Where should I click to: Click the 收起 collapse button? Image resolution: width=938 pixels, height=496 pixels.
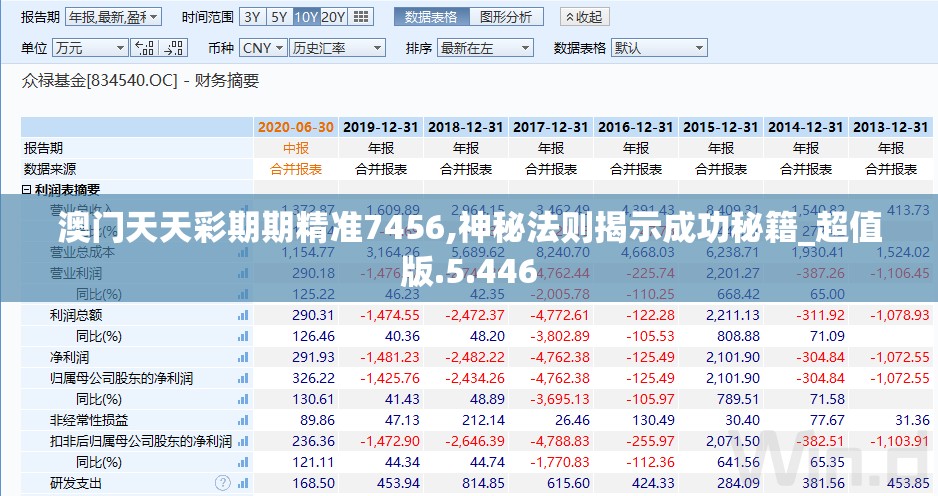click(584, 17)
